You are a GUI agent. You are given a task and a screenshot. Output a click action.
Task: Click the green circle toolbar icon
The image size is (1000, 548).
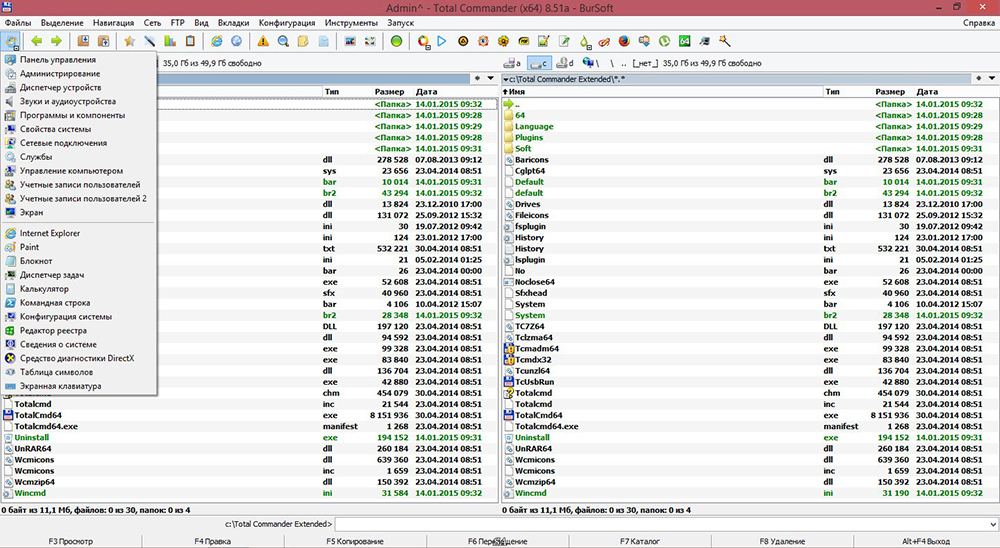click(x=397, y=41)
